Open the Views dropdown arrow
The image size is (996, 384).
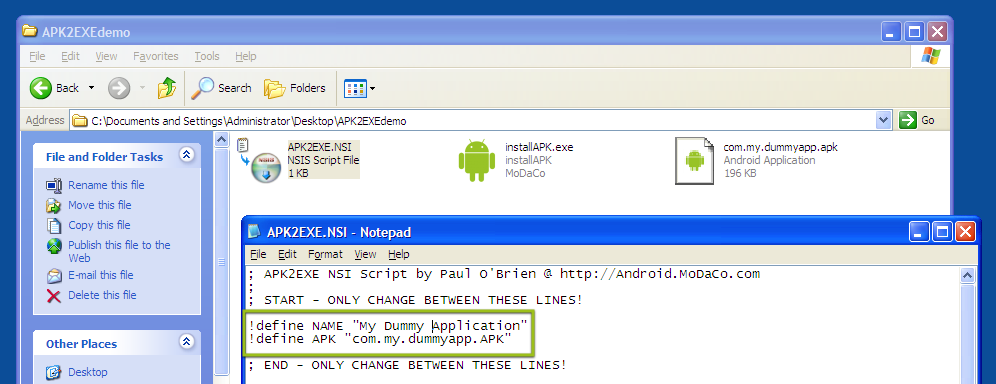[372, 88]
